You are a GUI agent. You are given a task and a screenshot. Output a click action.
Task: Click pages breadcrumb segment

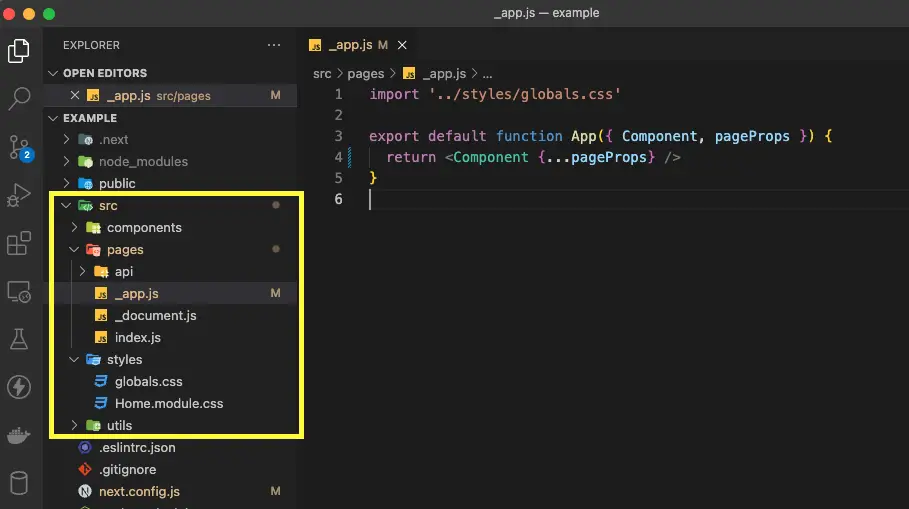point(366,74)
